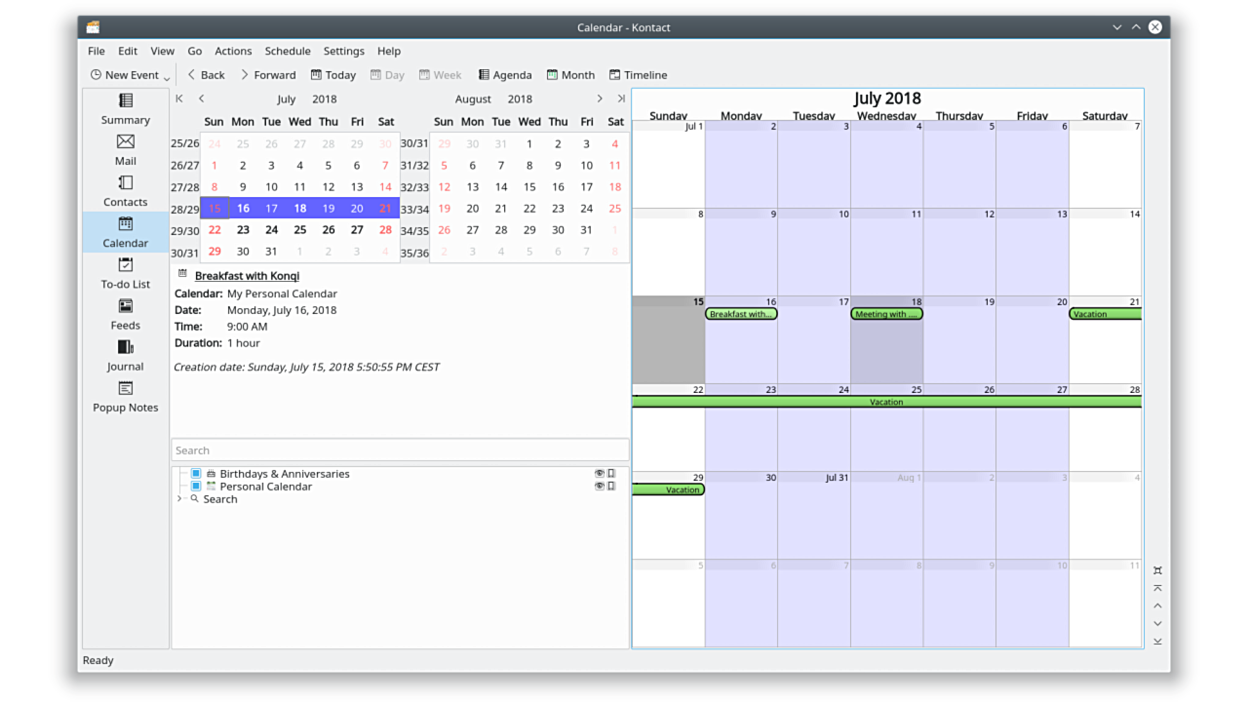Viewport: 1248px width, 702px height.
Task: Open the Schedule menu
Action: tap(287, 51)
